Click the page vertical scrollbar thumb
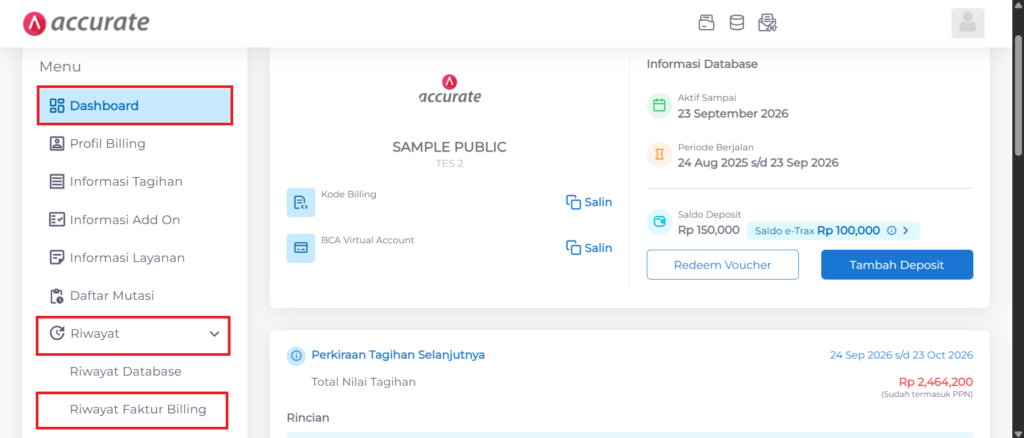The width and height of the screenshot is (1024, 438). tap(1017, 100)
